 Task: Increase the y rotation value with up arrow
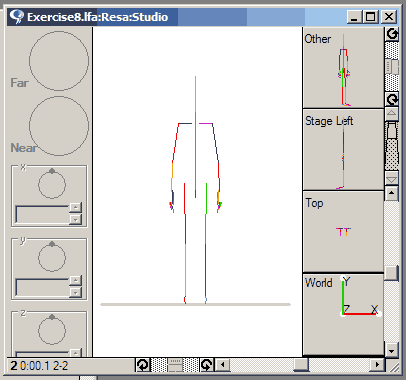pyautogui.click(x=76, y=280)
